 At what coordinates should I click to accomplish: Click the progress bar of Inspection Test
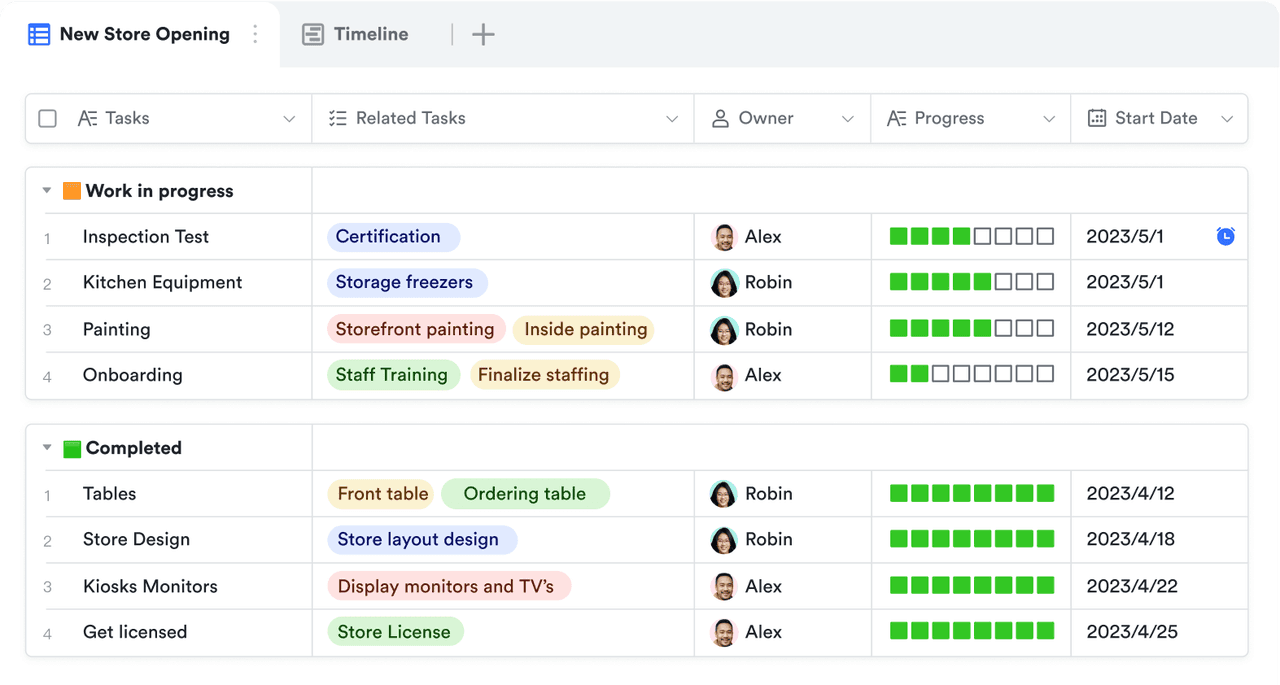point(972,237)
